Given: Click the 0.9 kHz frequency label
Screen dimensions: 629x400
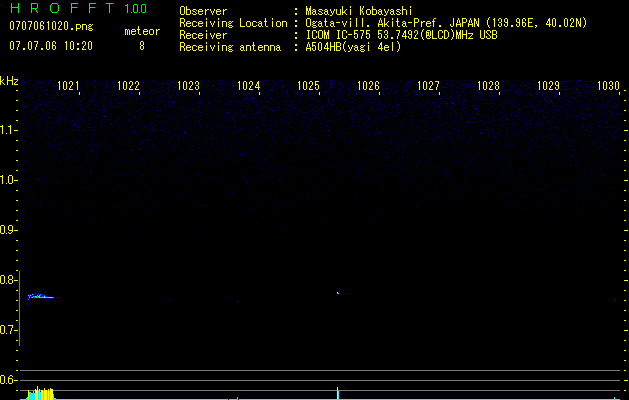Looking at the screenshot, I should [8, 230].
